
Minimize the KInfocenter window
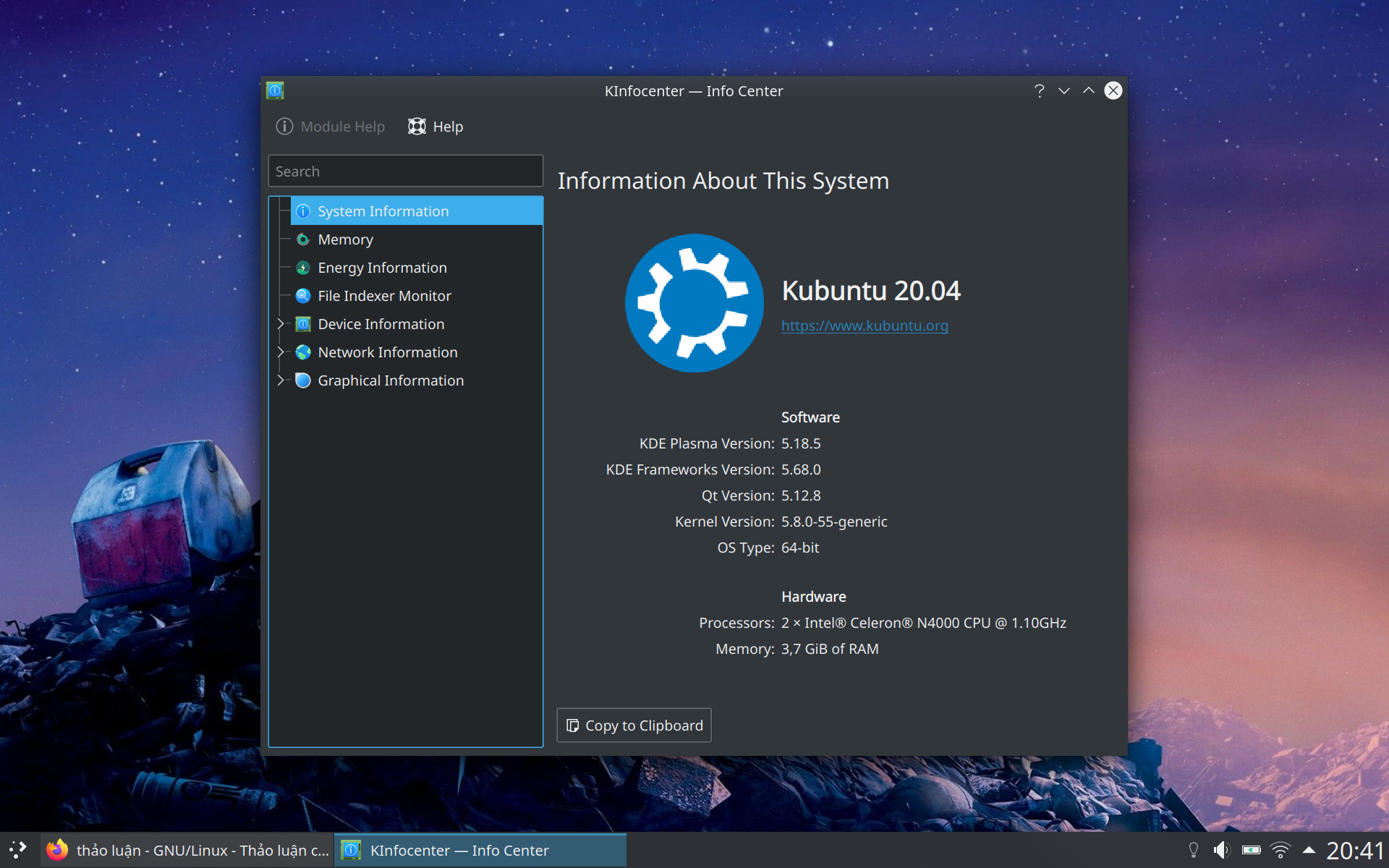pos(1064,90)
